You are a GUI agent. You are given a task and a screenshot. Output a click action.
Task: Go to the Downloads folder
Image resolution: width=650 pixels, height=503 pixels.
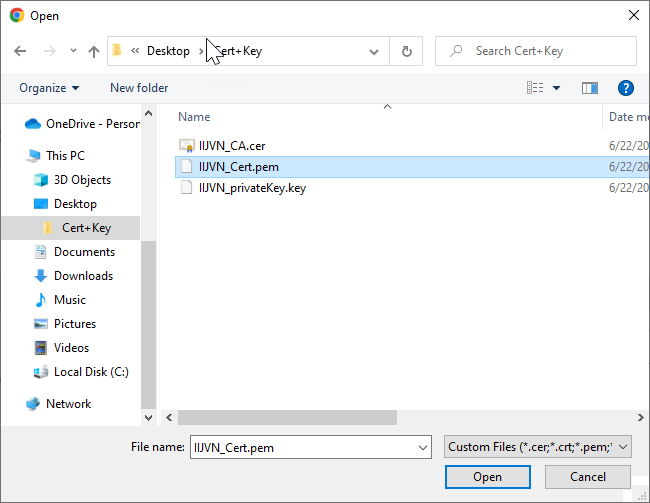click(x=82, y=276)
